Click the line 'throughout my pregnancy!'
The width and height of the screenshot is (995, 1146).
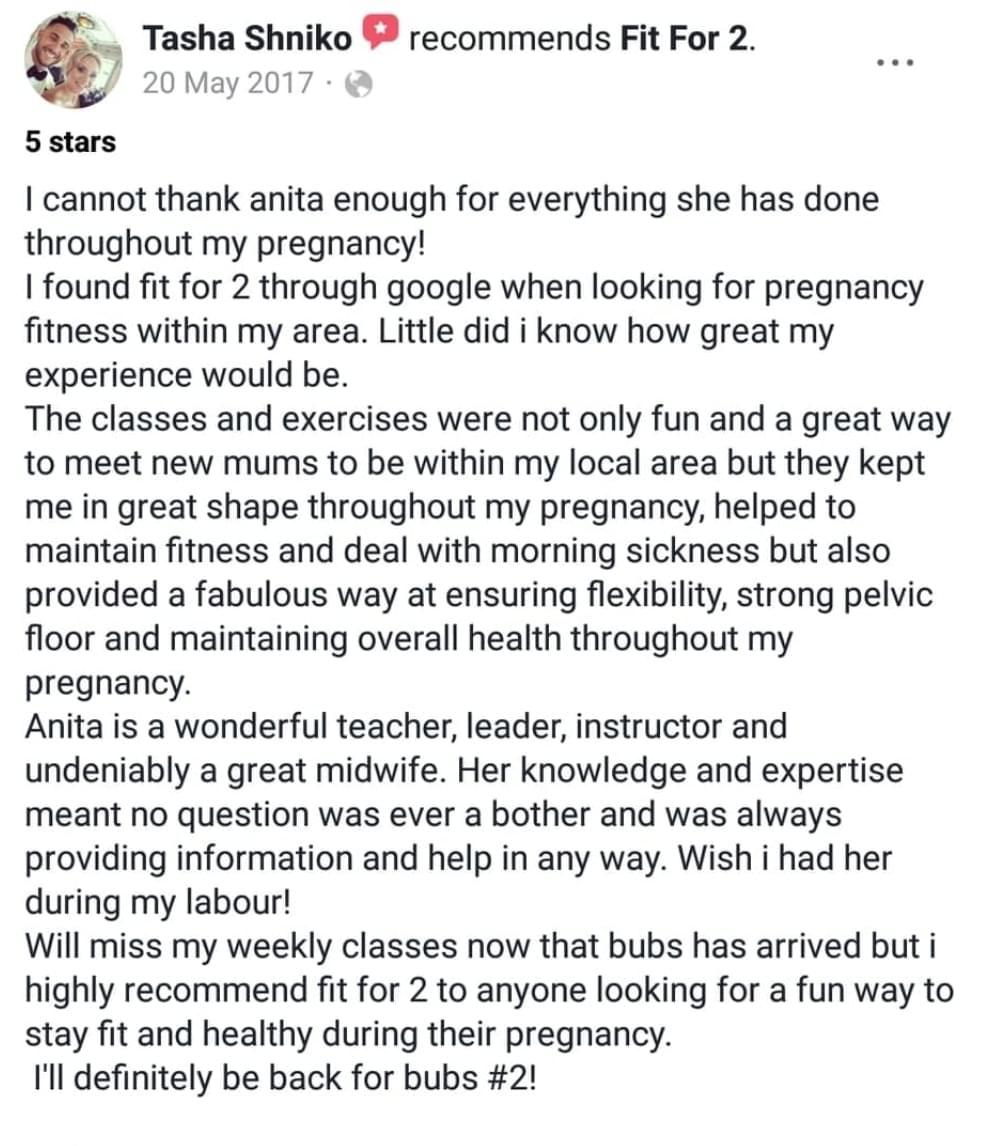click(224, 244)
